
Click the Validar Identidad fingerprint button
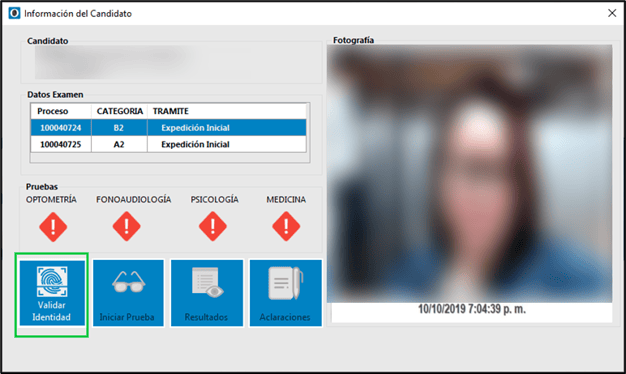pos(52,293)
